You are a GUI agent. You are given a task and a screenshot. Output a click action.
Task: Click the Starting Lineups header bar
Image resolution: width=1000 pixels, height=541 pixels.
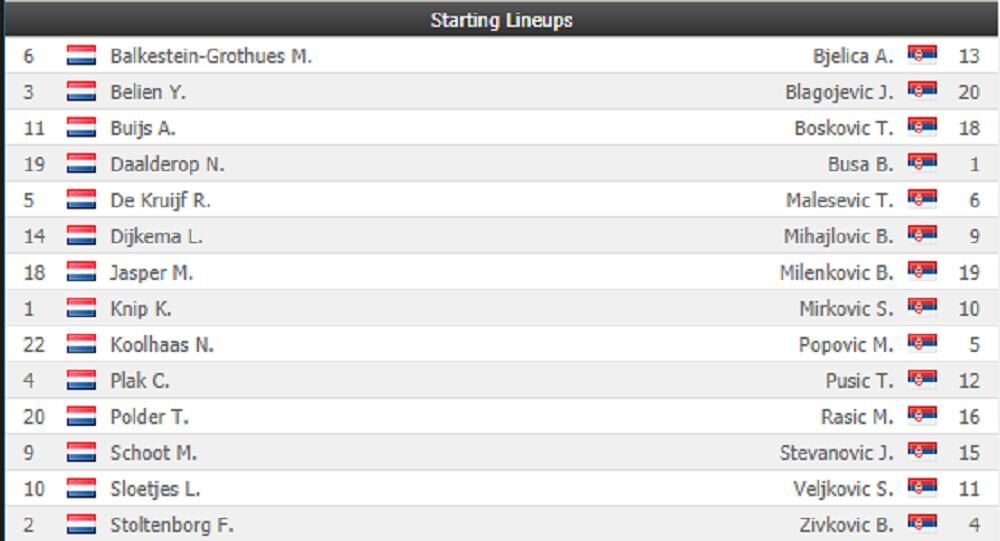pyautogui.click(x=500, y=20)
